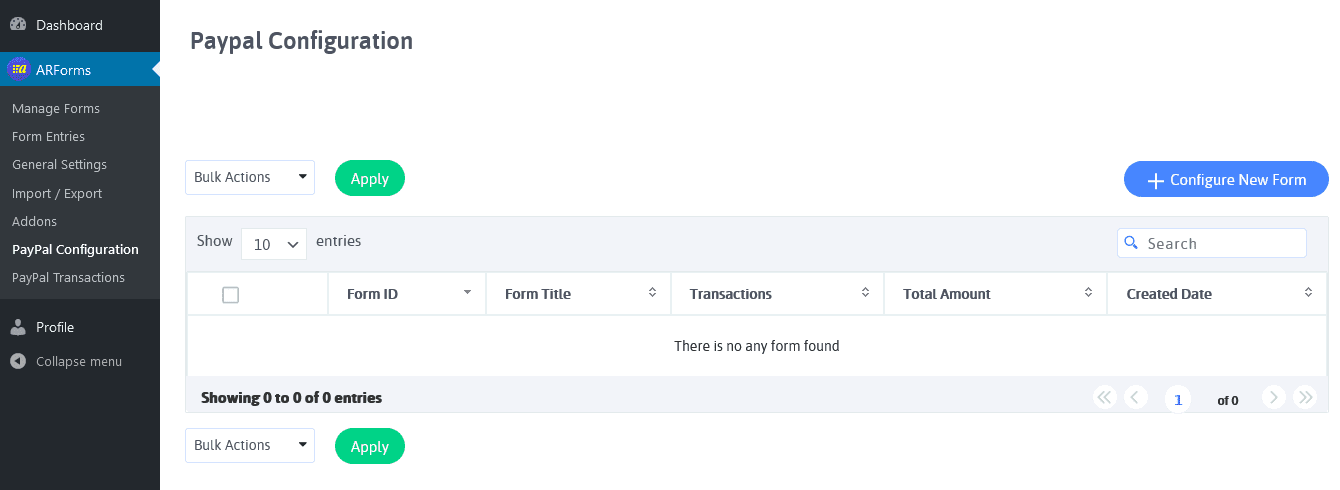Viewport: 1340px width, 490px height.
Task: Click the top green Apply button
Action: click(x=370, y=178)
